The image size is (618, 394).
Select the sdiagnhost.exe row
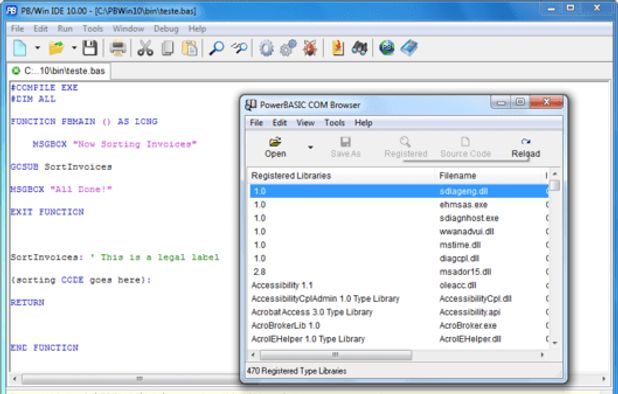point(399,218)
